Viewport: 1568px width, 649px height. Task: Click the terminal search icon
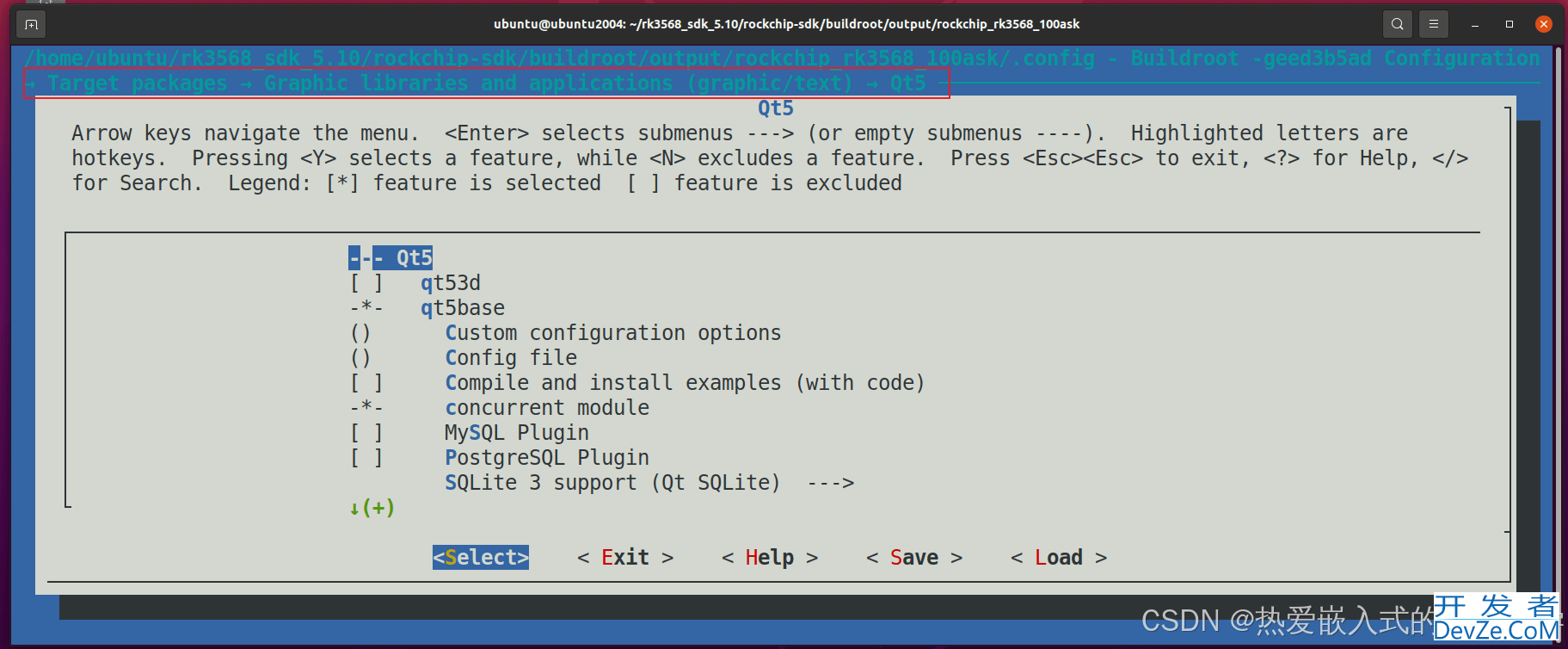[1398, 24]
